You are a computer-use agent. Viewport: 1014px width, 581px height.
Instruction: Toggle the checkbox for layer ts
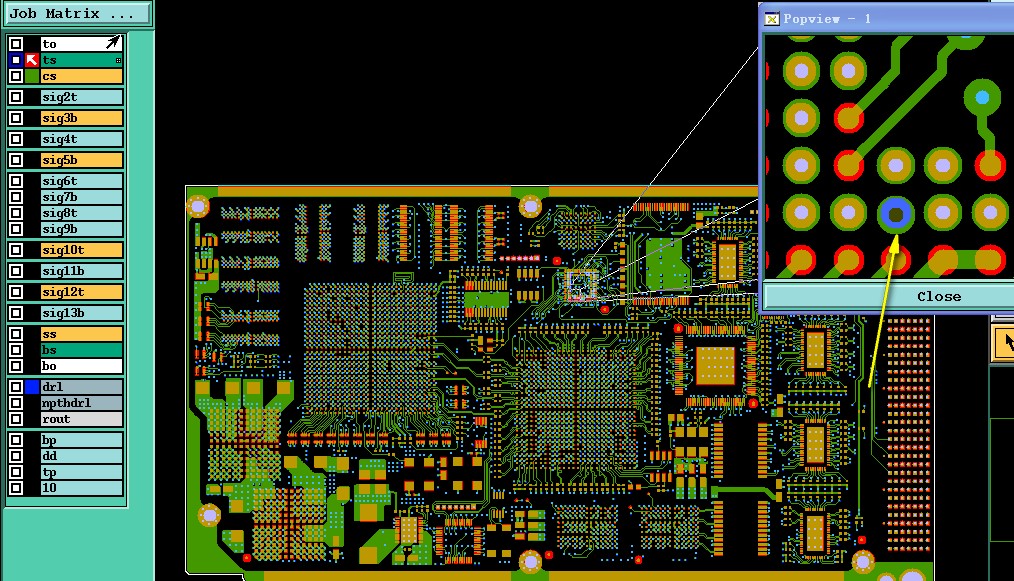(16, 60)
